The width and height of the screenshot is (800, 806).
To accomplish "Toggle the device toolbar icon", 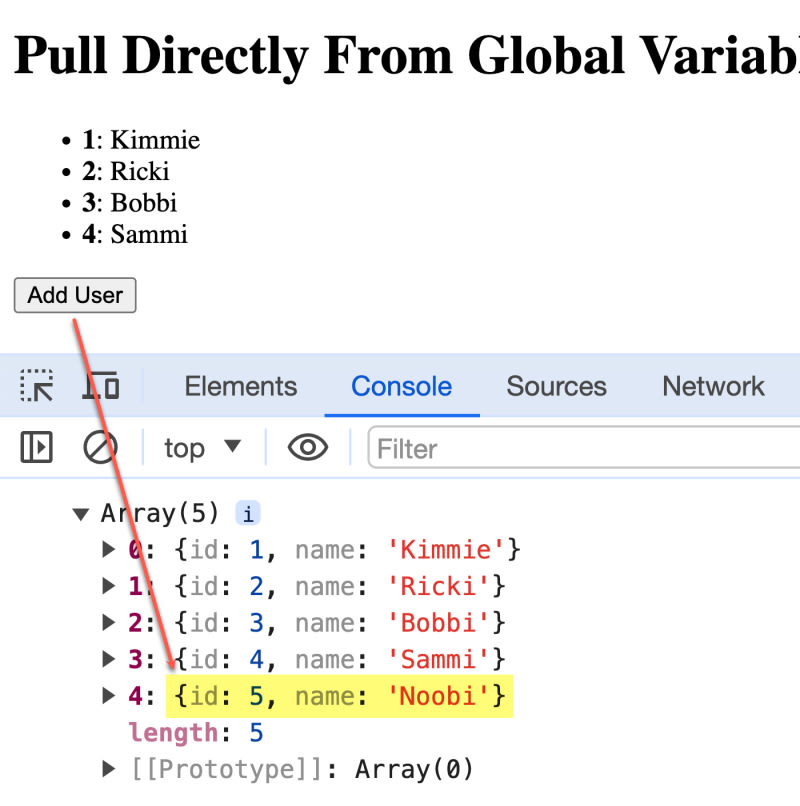I will (x=101, y=386).
